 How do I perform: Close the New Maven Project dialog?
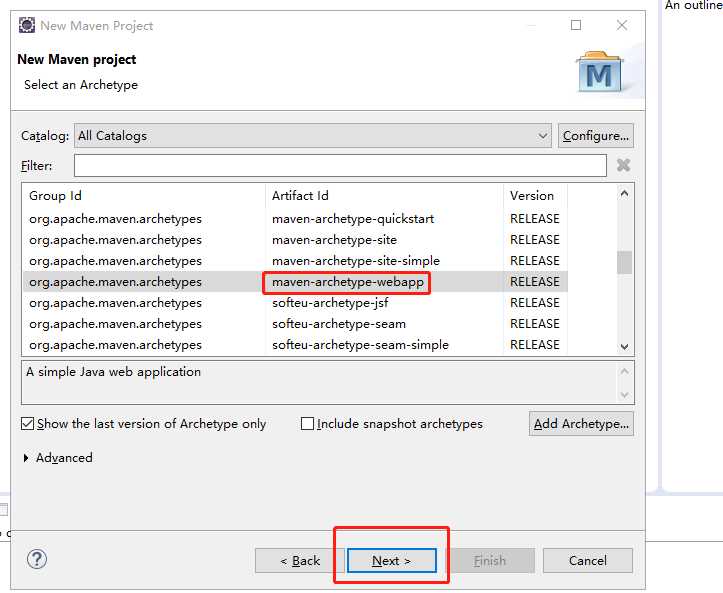coord(622,25)
